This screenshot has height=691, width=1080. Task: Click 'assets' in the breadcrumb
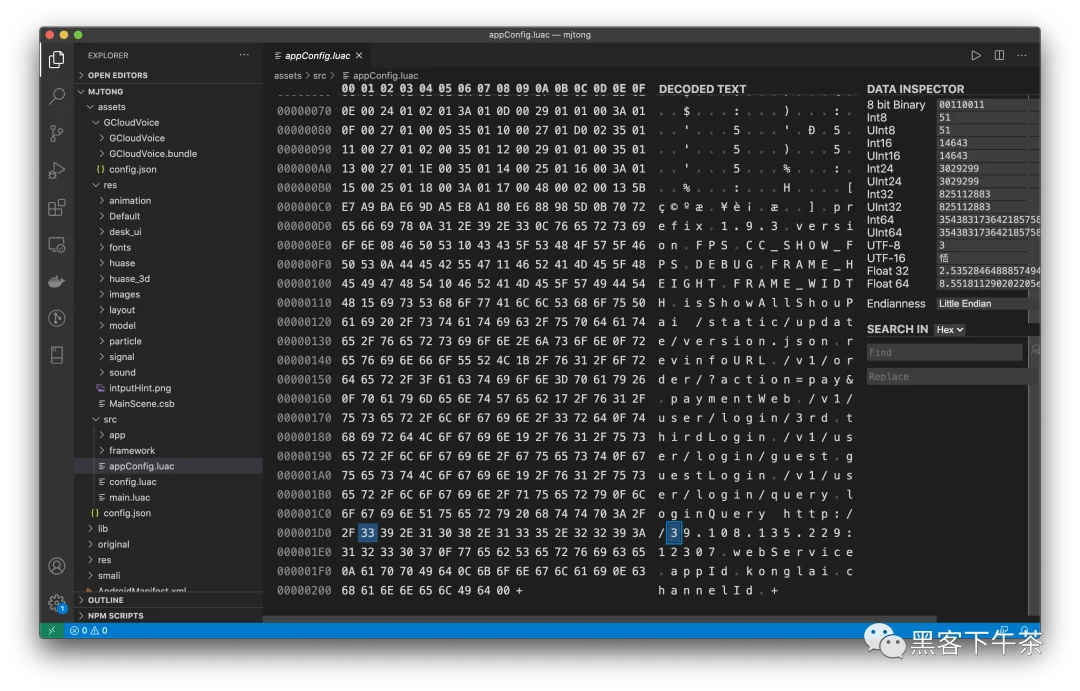287,76
